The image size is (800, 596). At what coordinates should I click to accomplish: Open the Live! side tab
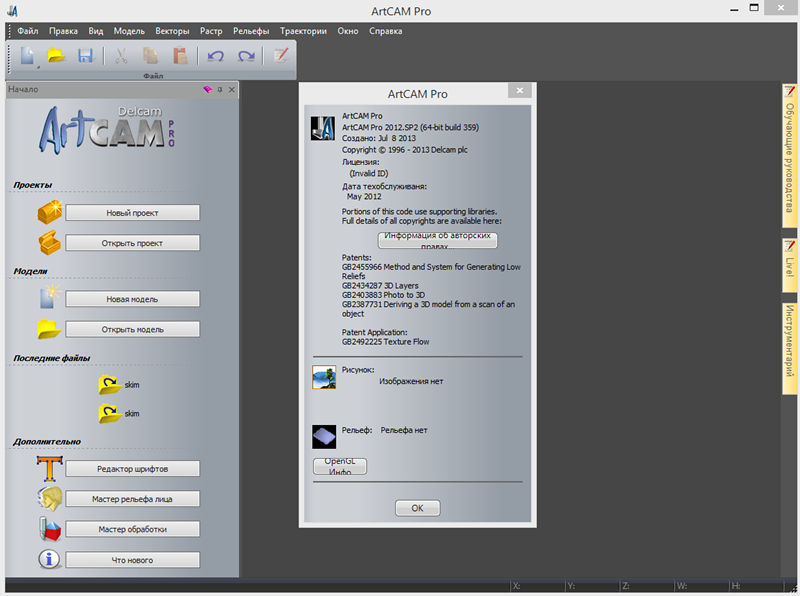click(790, 265)
